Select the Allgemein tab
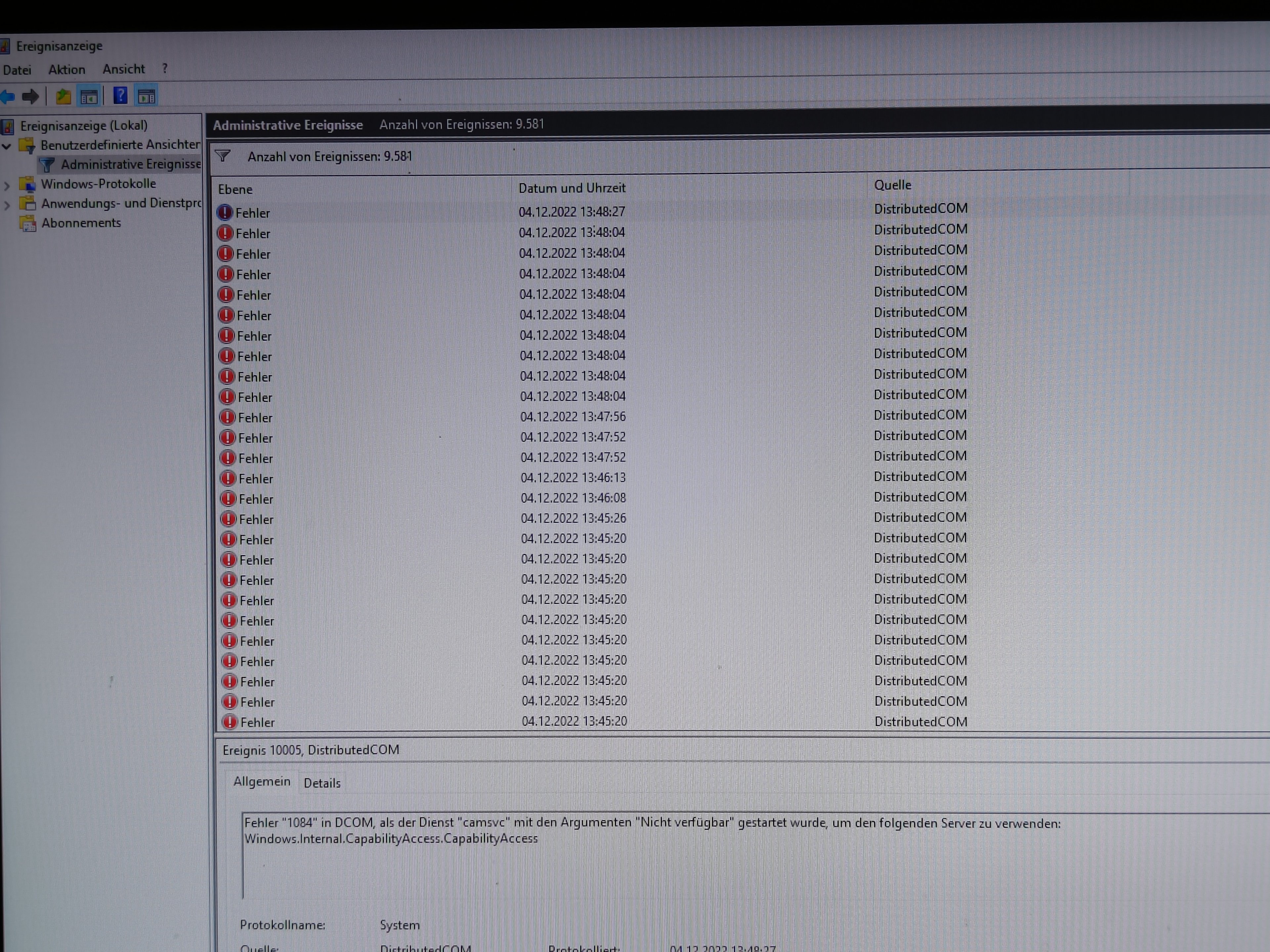1270x952 pixels. (262, 781)
